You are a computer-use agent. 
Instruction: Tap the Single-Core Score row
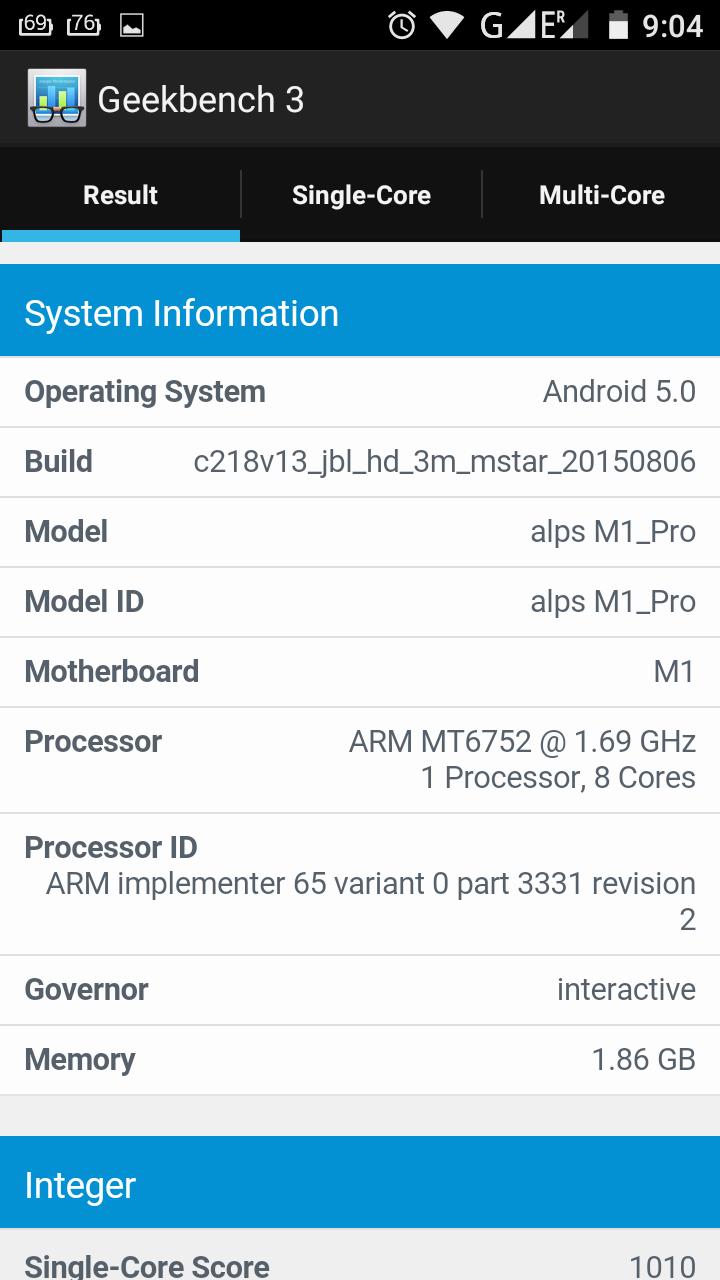pos(360,1257)
